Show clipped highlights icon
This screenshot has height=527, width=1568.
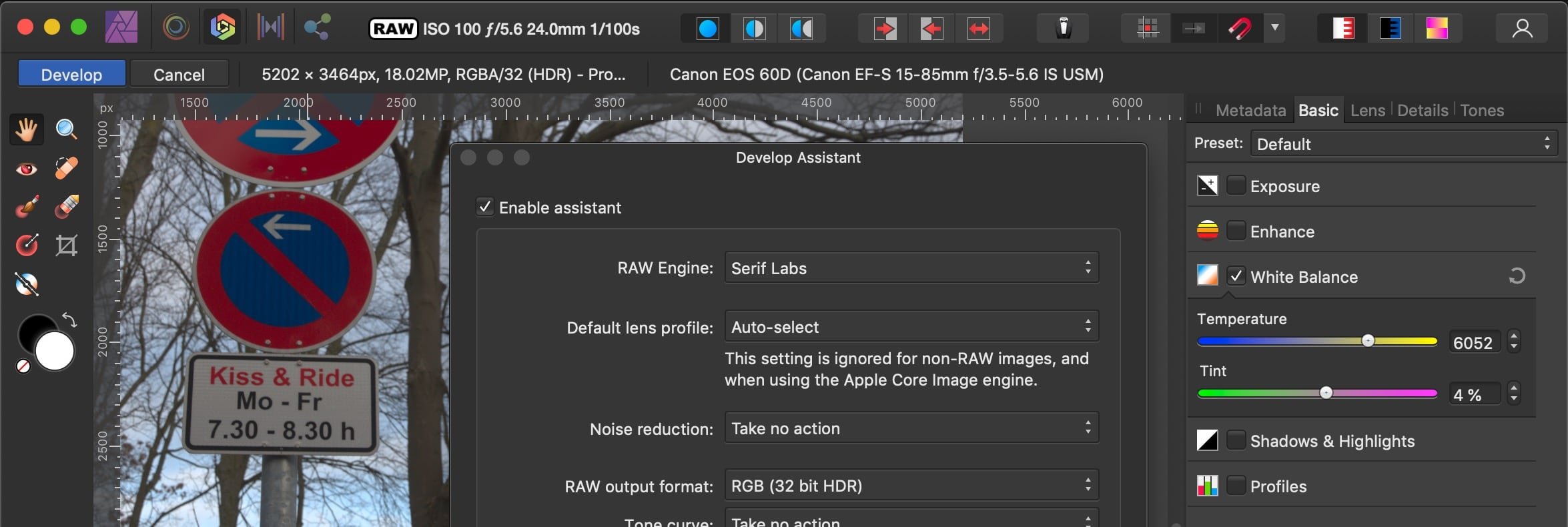pos(1343,29)
